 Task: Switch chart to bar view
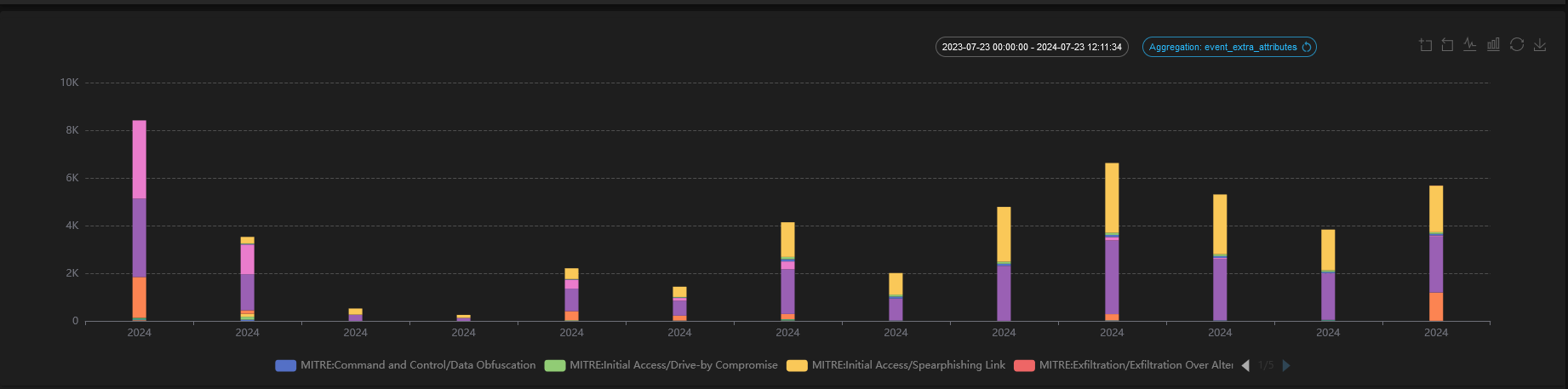[1493, 45]
